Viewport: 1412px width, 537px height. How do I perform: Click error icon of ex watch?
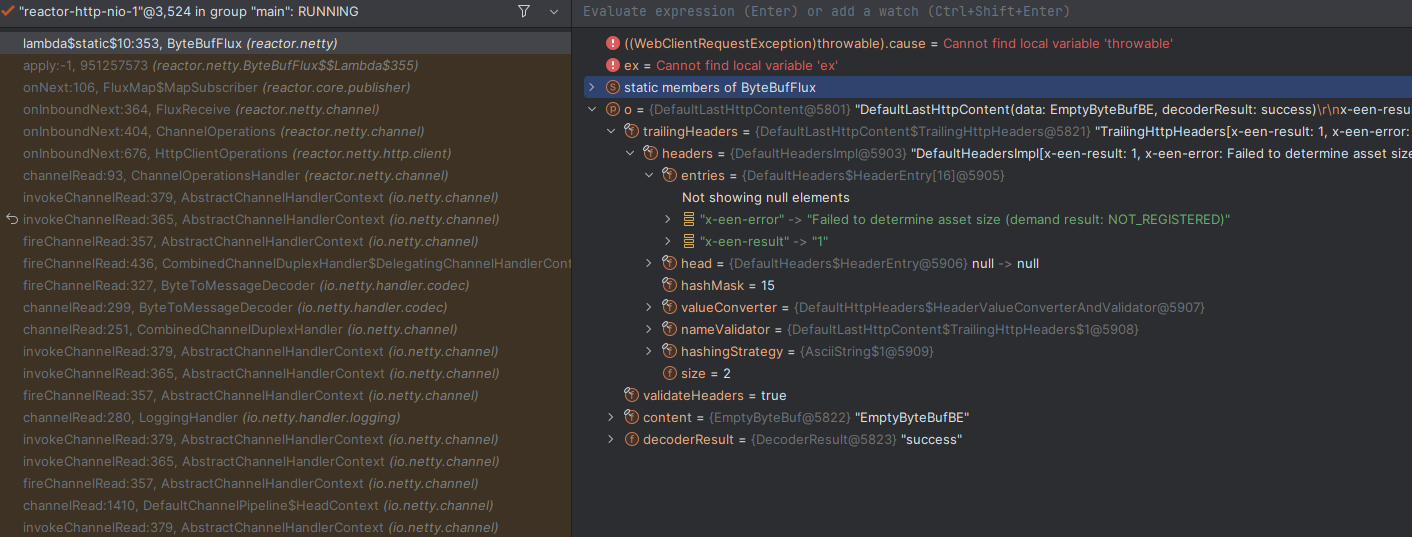(613, 66)
